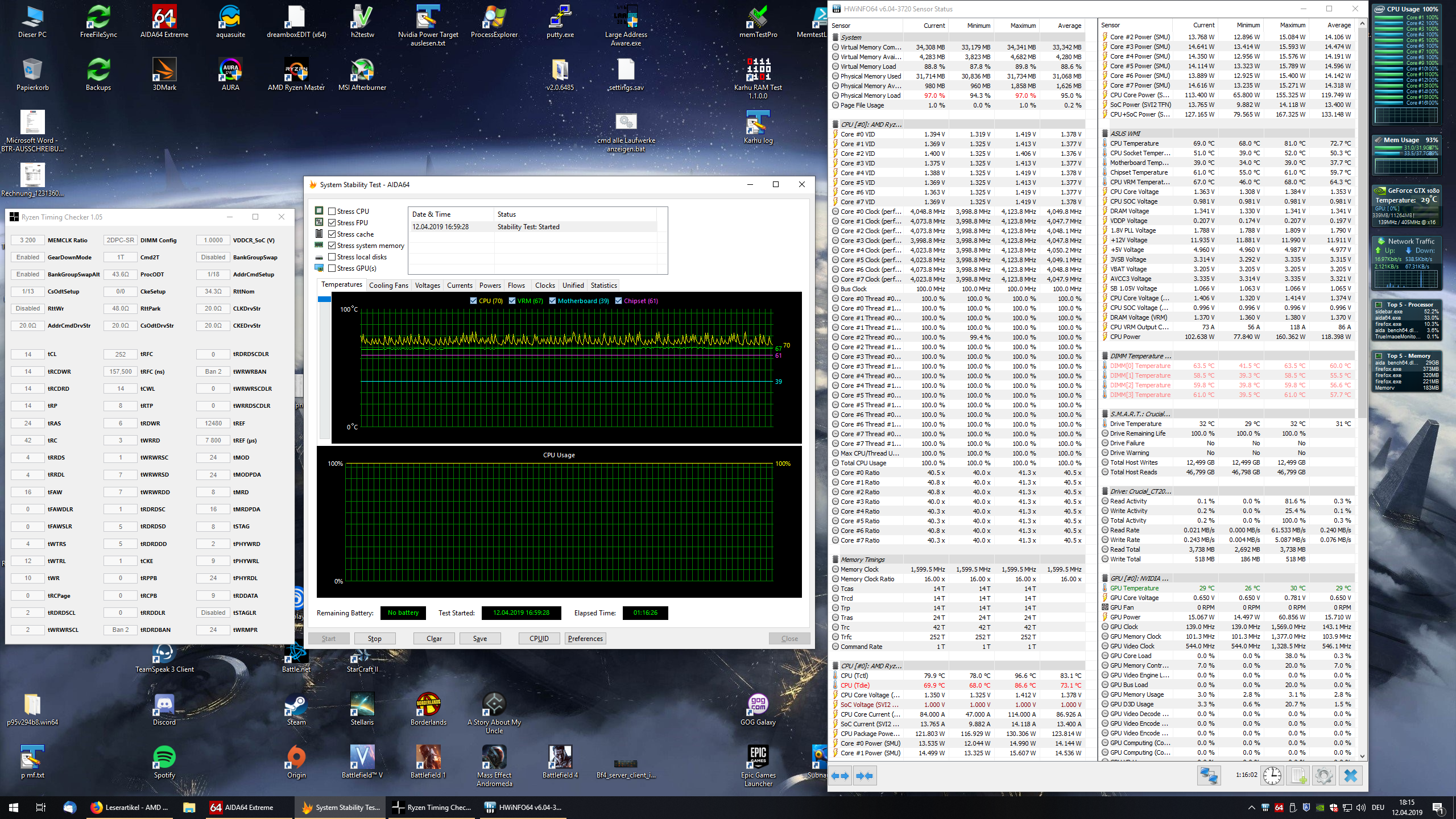The height and width of the screenshot is (819, 1456).
Task: Switch to Statistics tab
Action: [603, 286]
